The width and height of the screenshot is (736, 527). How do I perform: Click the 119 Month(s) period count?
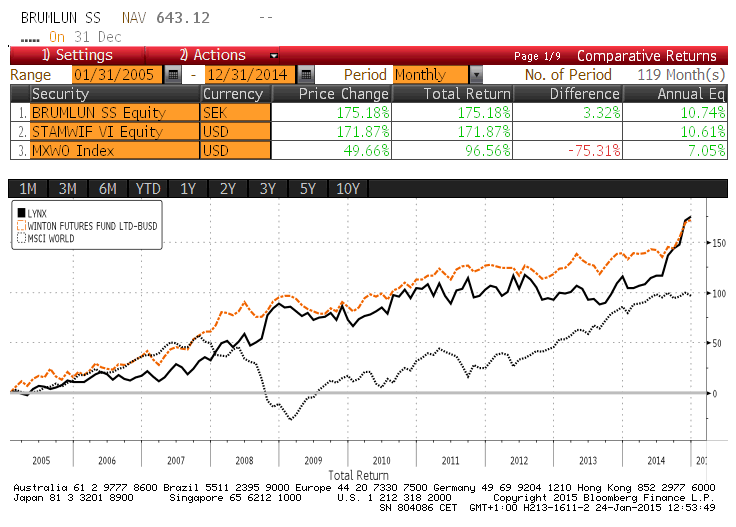[682, 75]
